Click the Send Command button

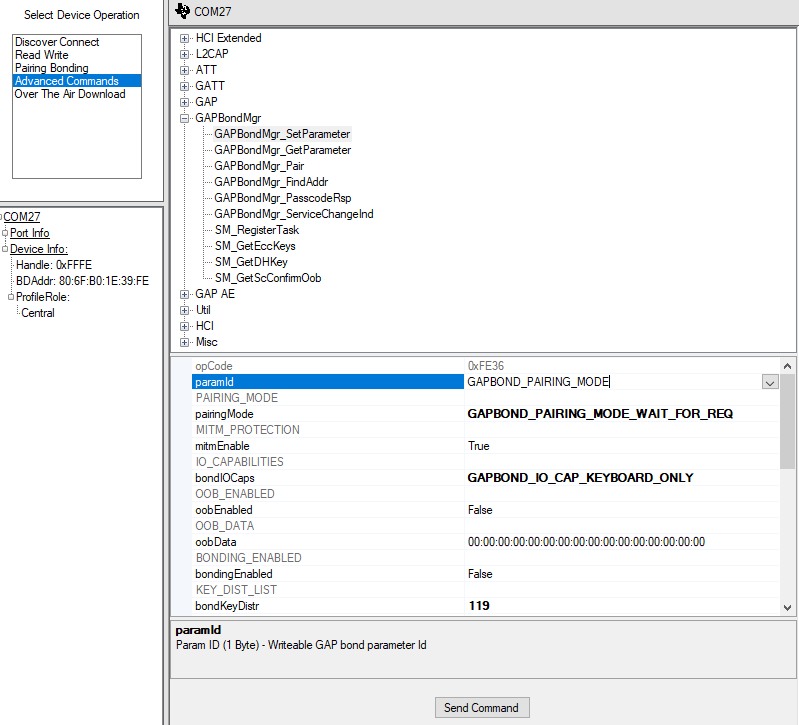pyautogui.click(x=481, y=708)
